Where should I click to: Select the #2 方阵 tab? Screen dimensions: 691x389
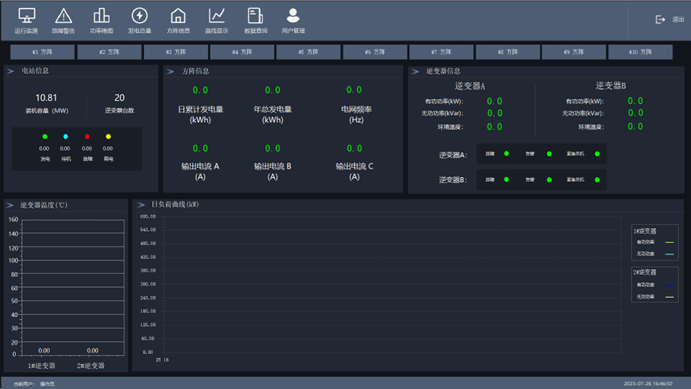point(109,52)
